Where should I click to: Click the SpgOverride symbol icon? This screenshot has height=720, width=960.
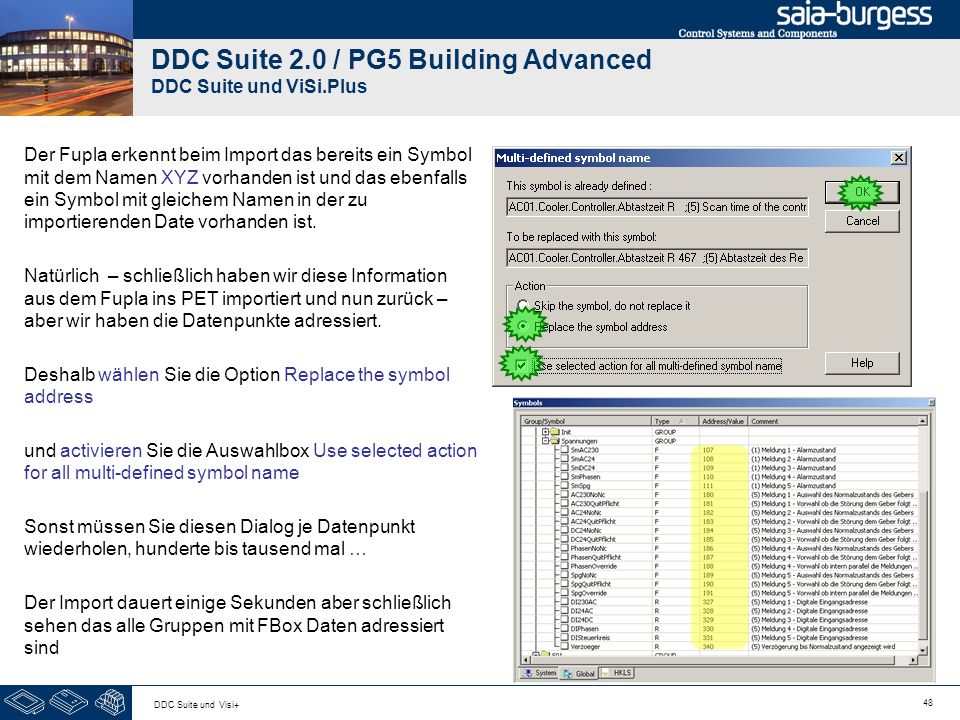click(565, 593)
